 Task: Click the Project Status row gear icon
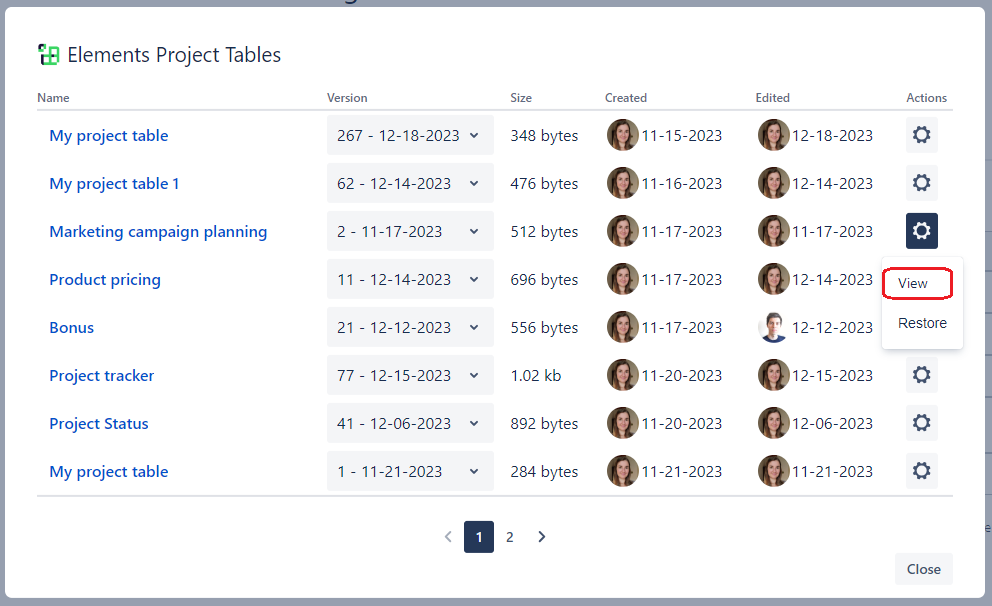(921, 423)
